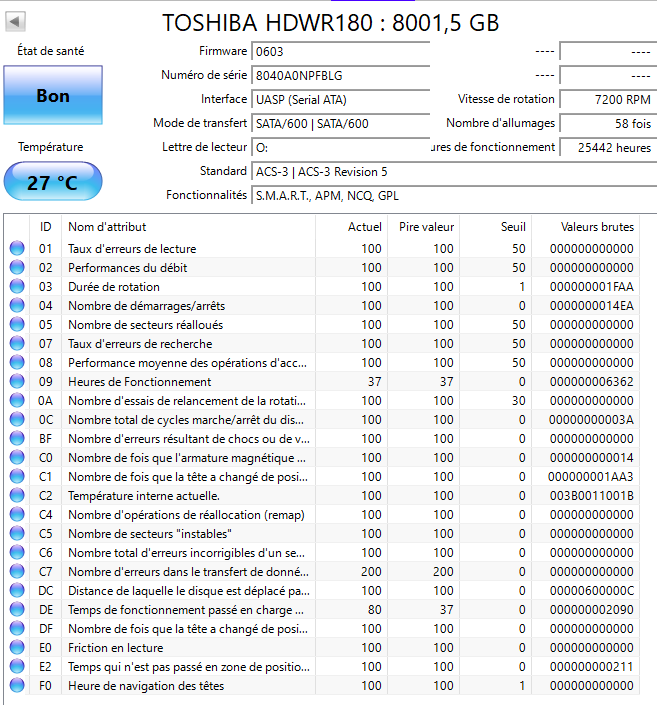The width and height of the screenshot is (657, 705).
Task: Click the status orb for attribute DE
Action: pos(17,609)
